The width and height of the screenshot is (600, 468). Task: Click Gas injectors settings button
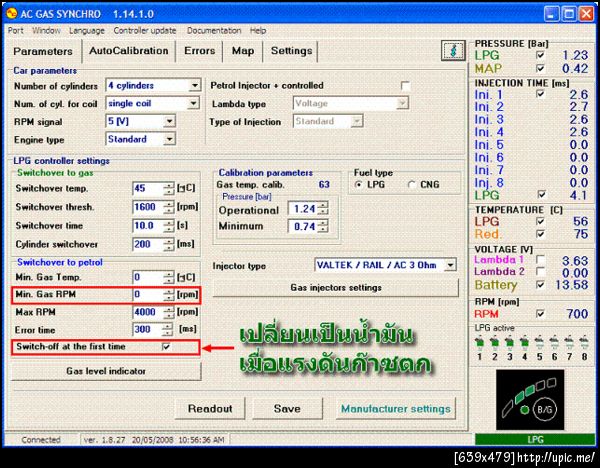pyautogui.click(x=336, y=288)
